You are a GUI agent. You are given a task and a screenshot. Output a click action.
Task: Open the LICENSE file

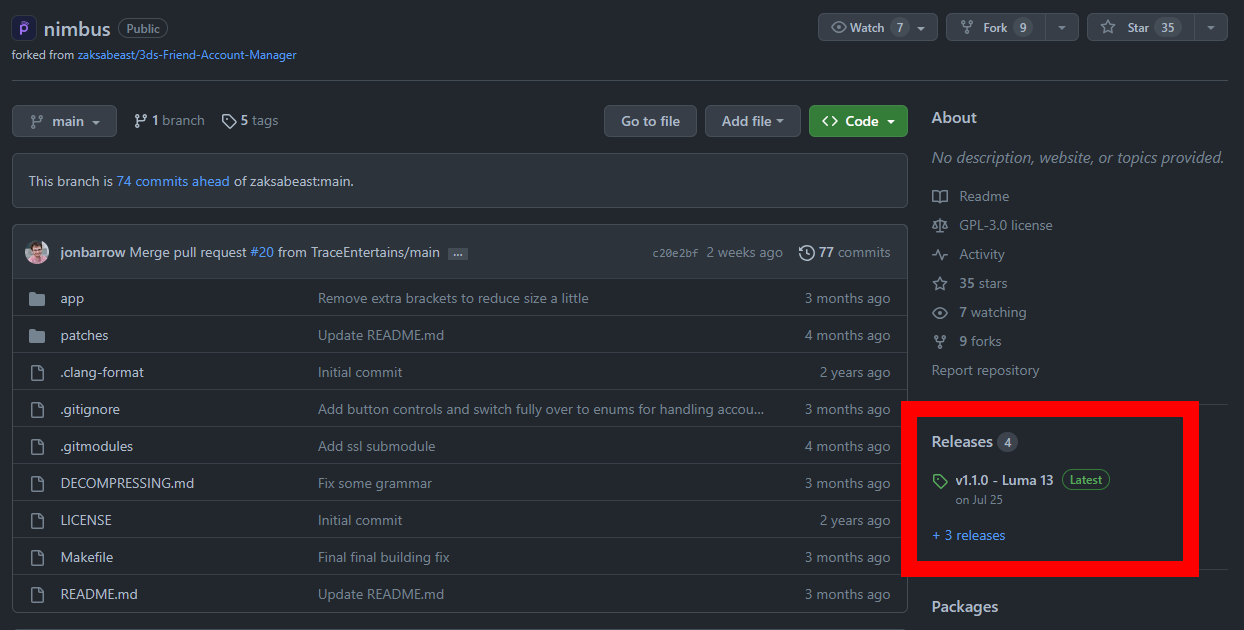click(x=86, y=520)
